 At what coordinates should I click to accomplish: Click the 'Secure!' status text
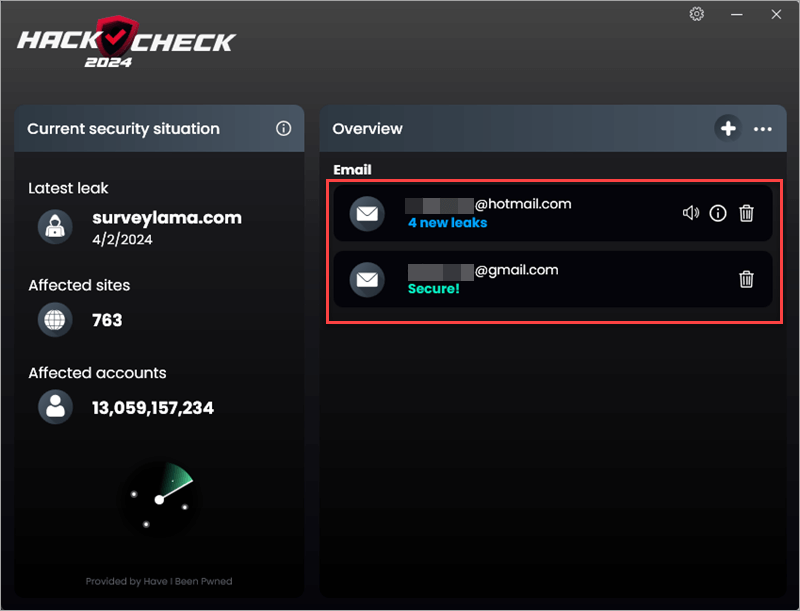434,289
